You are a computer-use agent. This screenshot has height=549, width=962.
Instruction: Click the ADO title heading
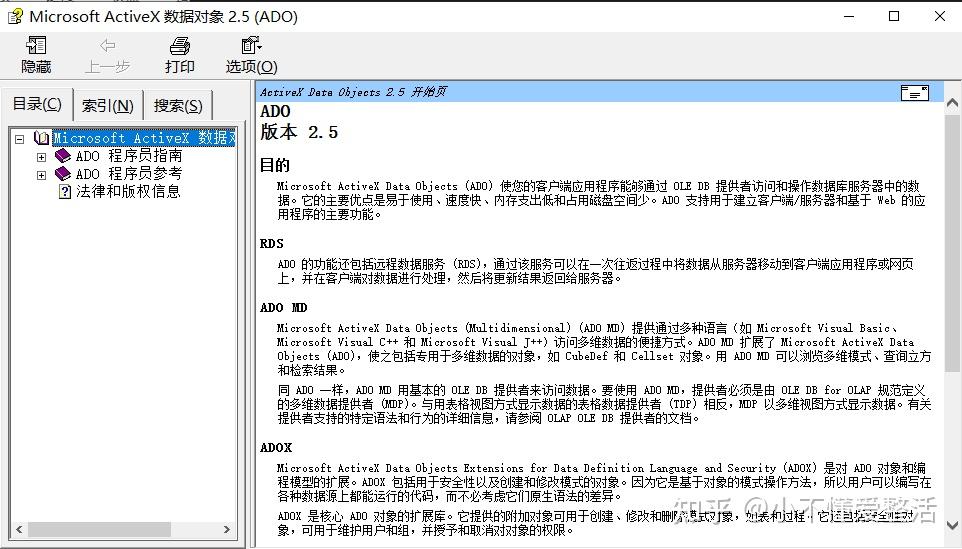click(275, 111)
